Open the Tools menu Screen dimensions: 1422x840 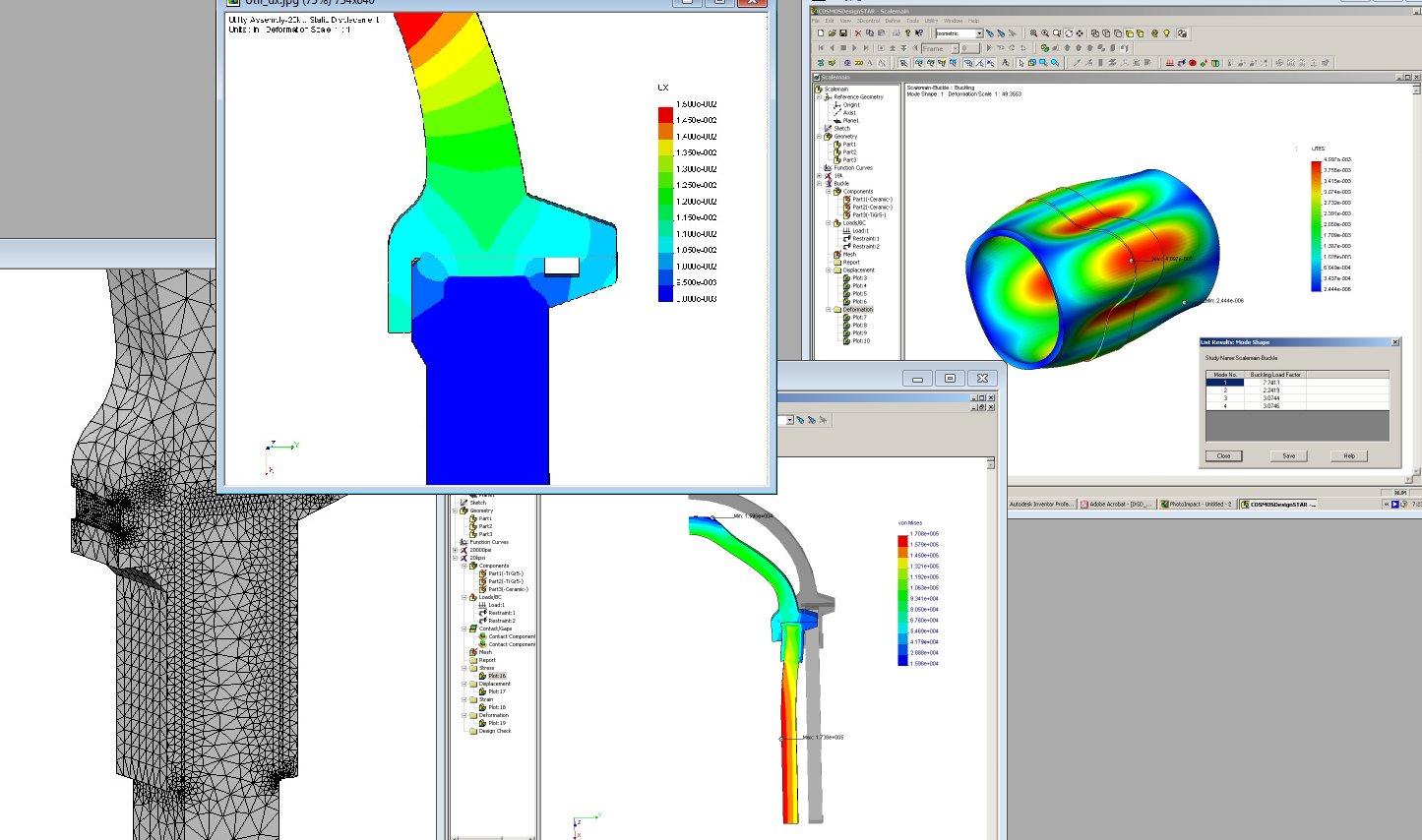pos(912,21)
